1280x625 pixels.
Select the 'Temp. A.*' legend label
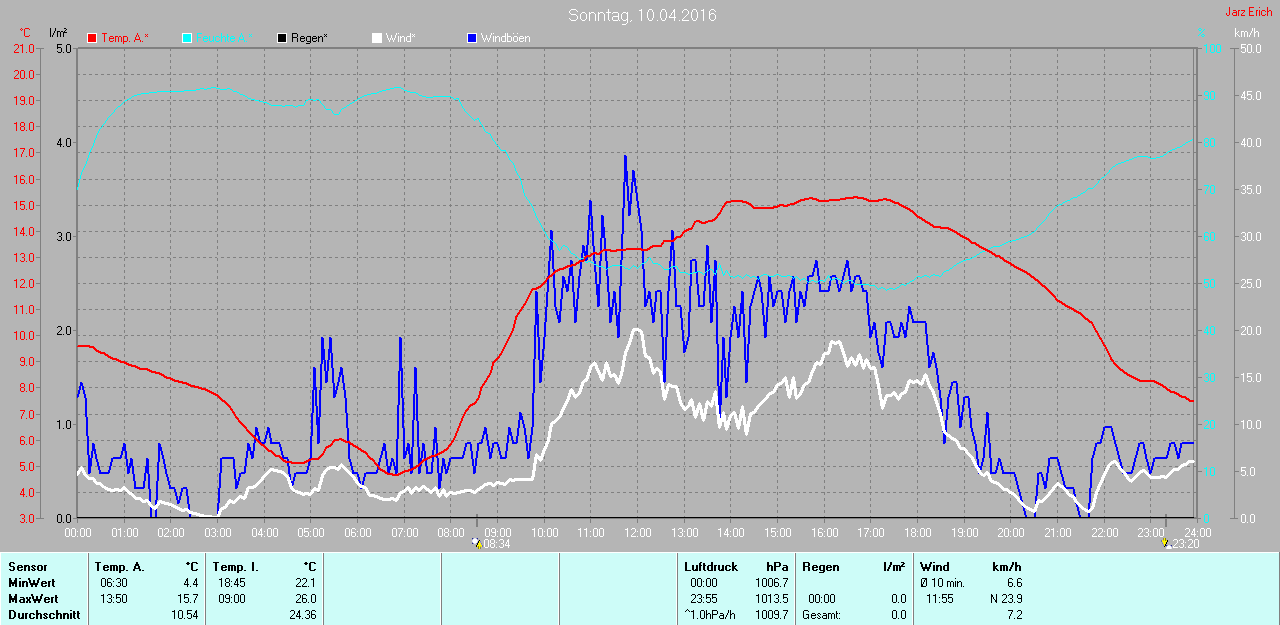point(125,38)
